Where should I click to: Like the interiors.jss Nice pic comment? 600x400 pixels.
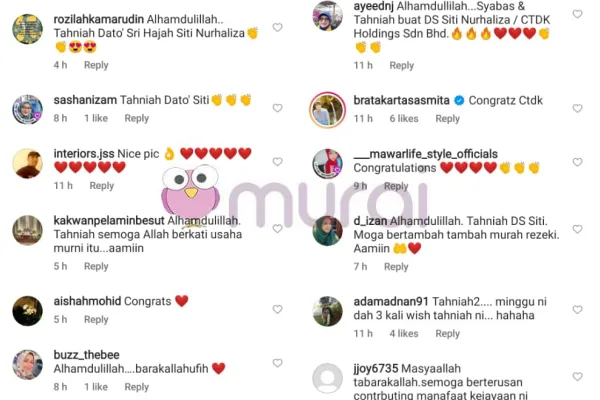click(x=277, y=162)
